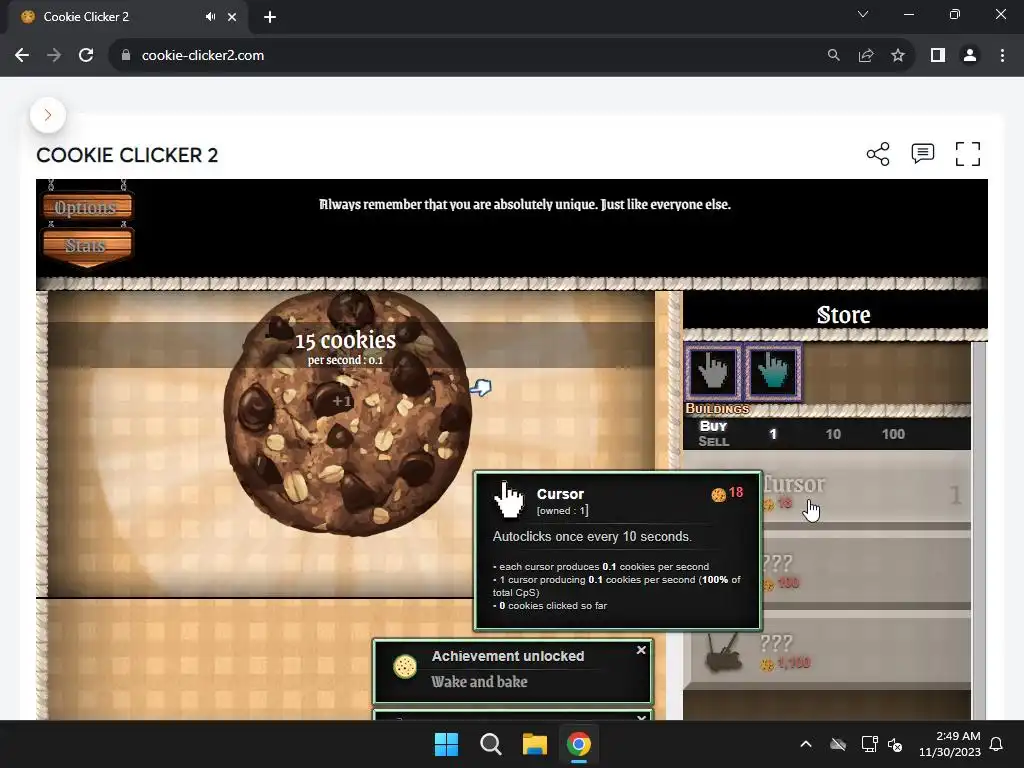Click the Wake and bake achievement cookie icon
Viewport: 1024px width, 768px height.
pyautogui.click(x=405, y=667)
